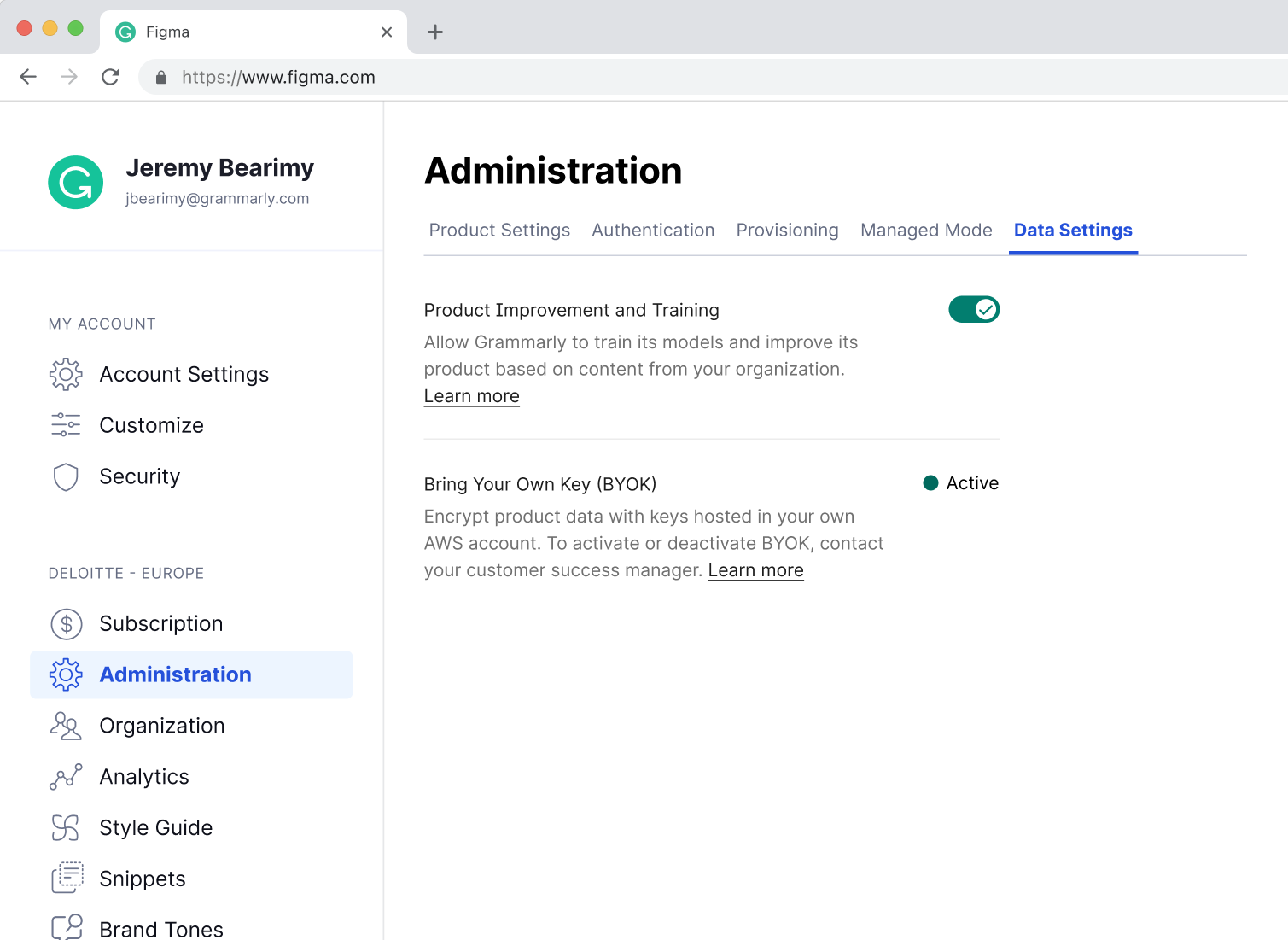Click the Account Settings gear icon

[66, 374]
